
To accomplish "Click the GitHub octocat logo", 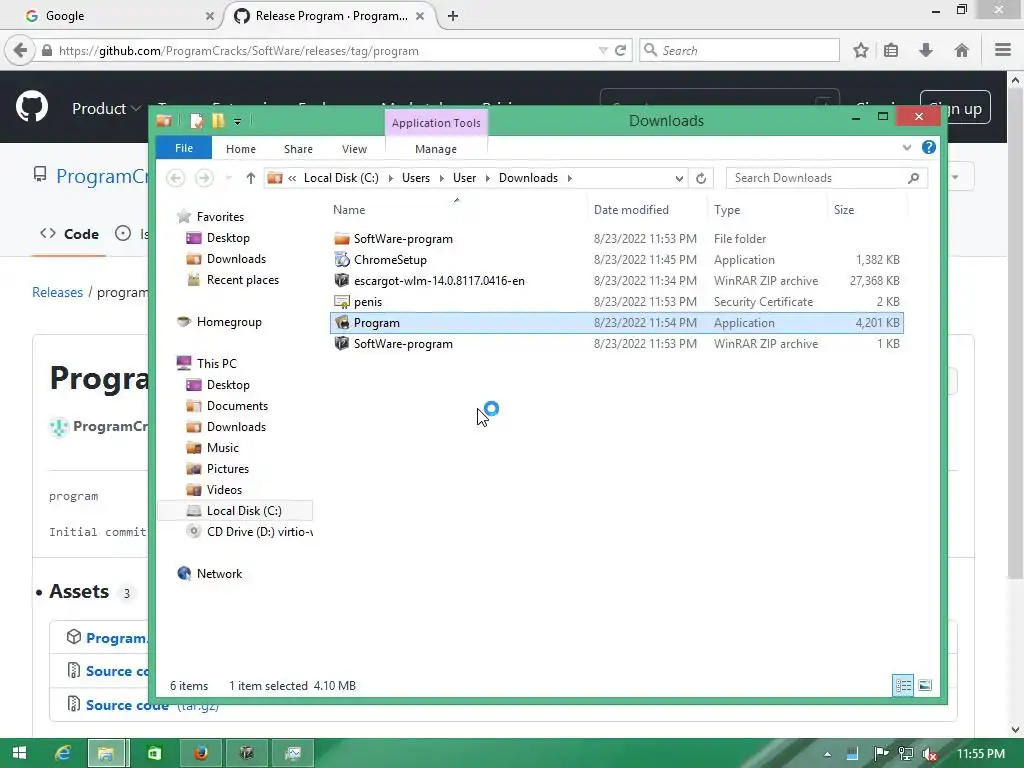I will 32,107.
